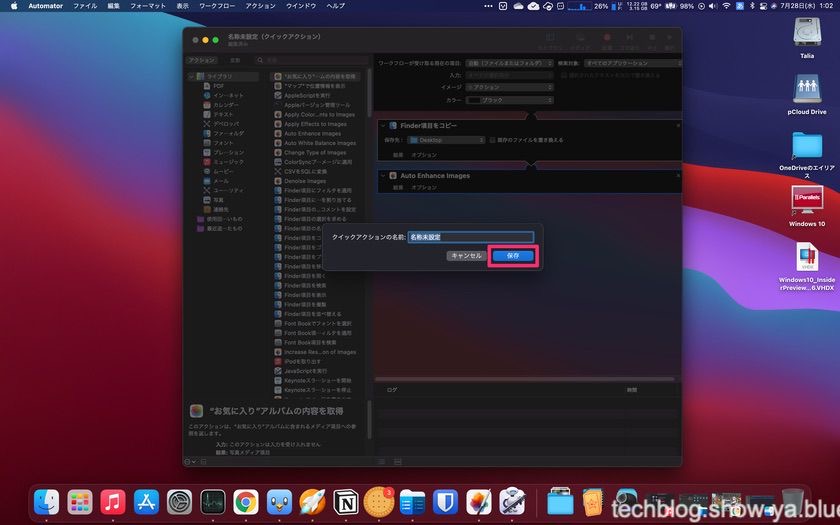840x525 pixels.
Task: Click the ミュージック category icon in the library
Action: [207, 161]
